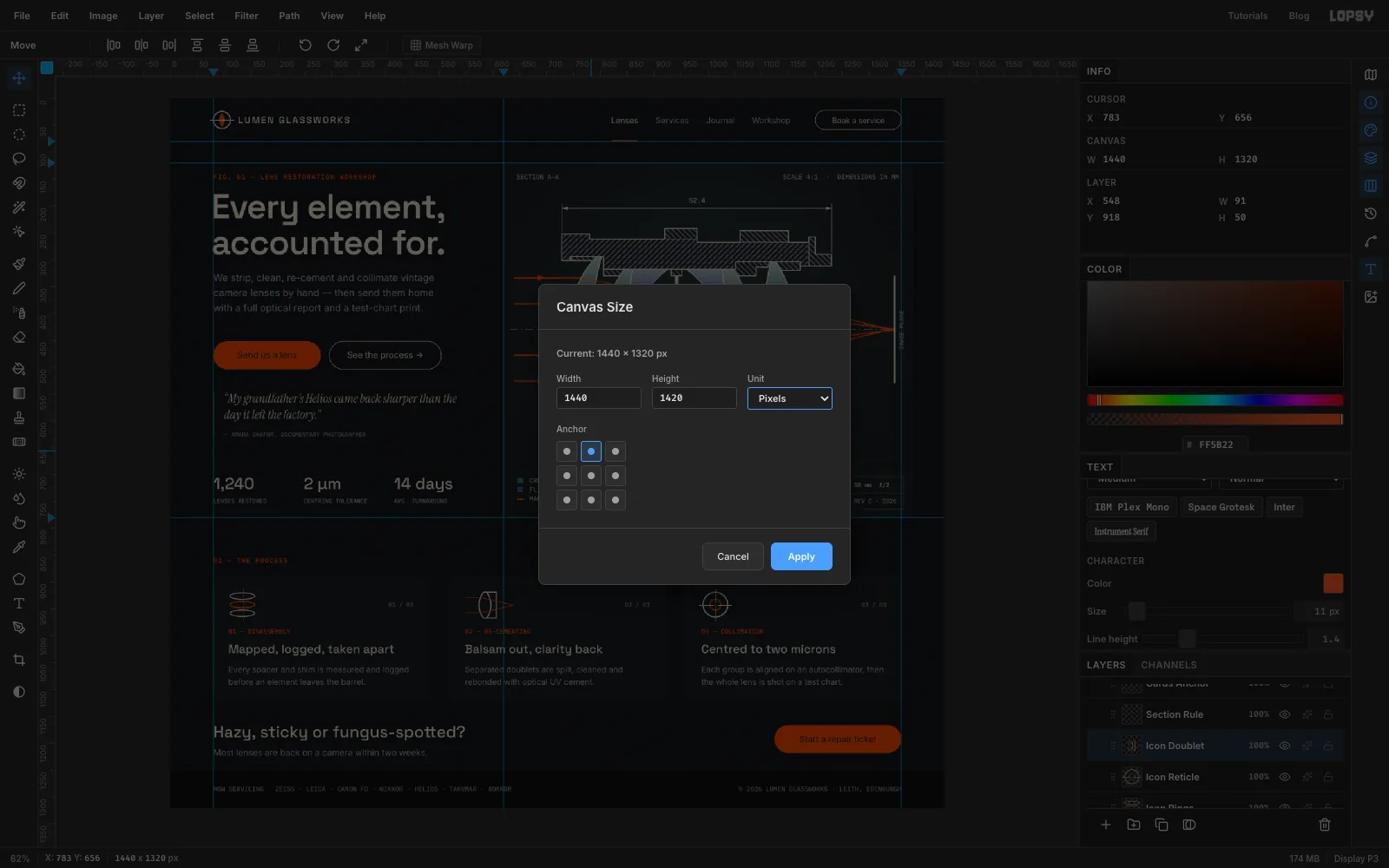Select the paint bucket tool
Image resolution: width=1389 pixels, height=868 pixels.
(19, 369)
